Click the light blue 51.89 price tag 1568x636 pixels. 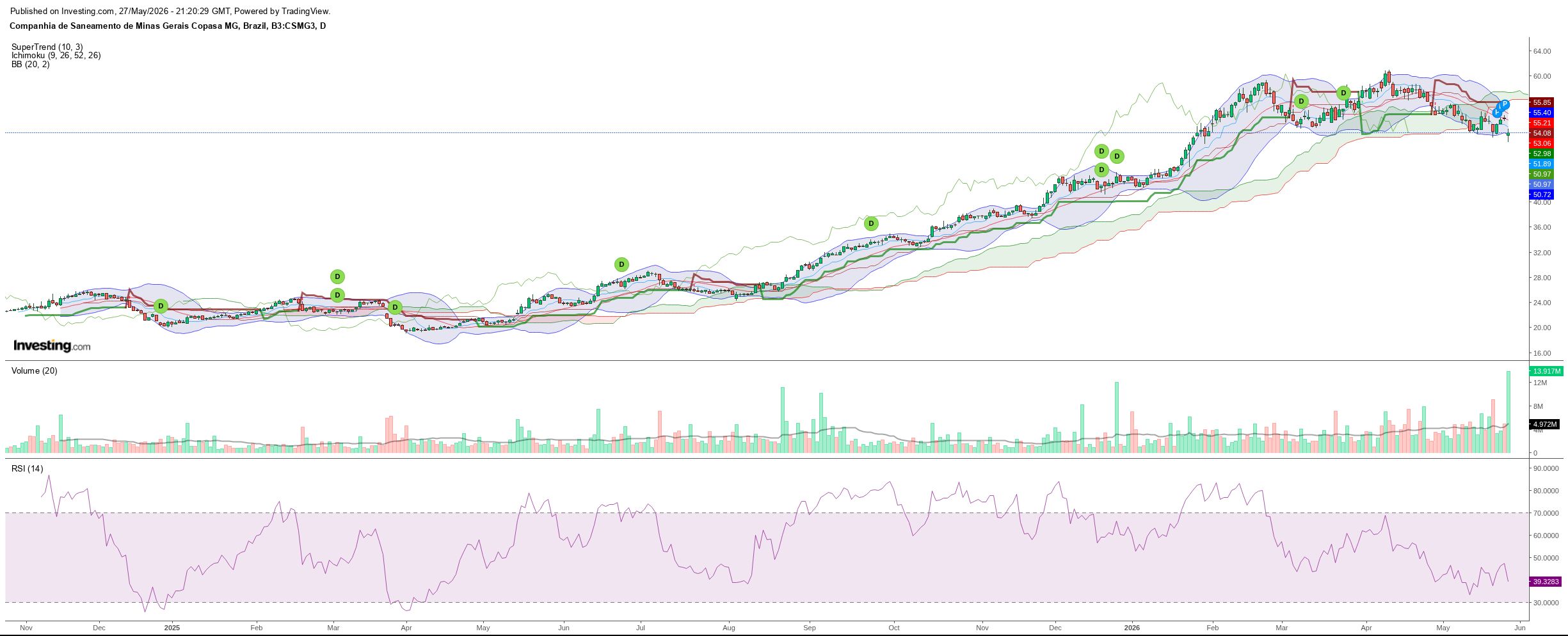1542,164
